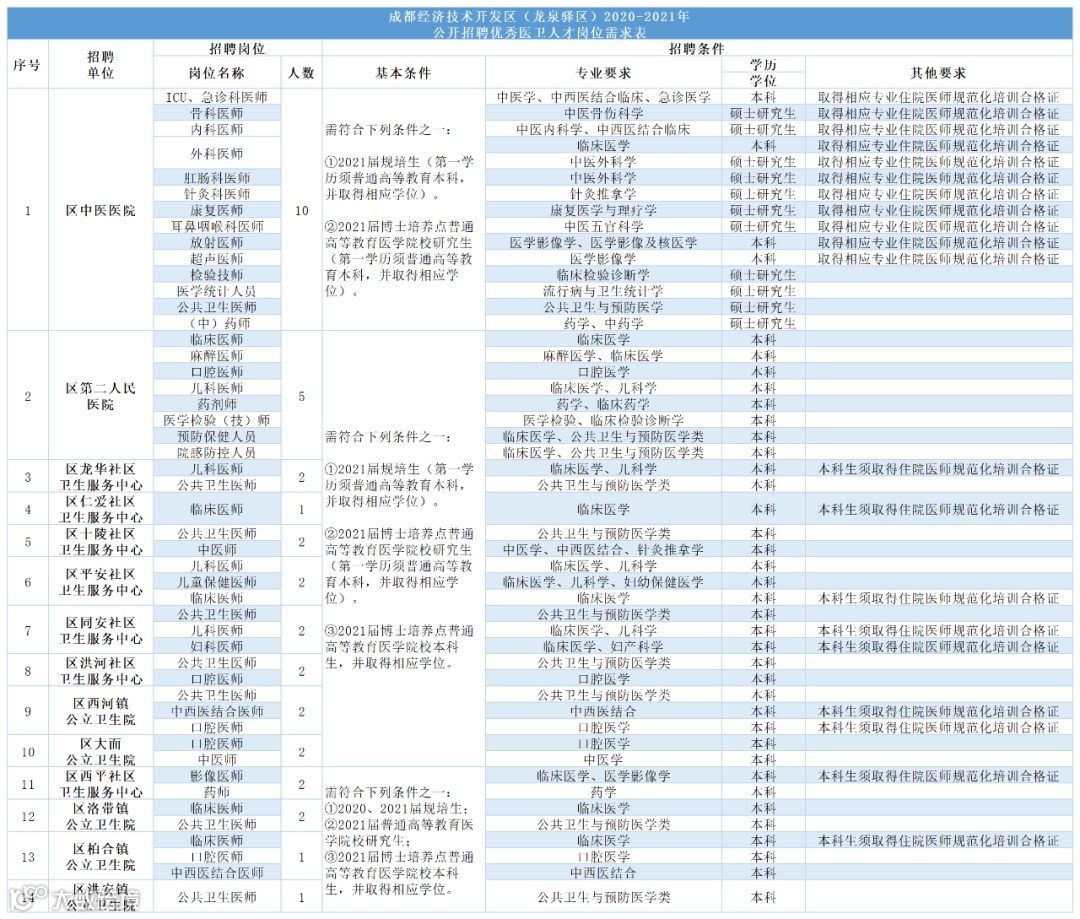The image size is (1080, 919).
Task: Select the 人数 column header
Action: coord(302,73)
